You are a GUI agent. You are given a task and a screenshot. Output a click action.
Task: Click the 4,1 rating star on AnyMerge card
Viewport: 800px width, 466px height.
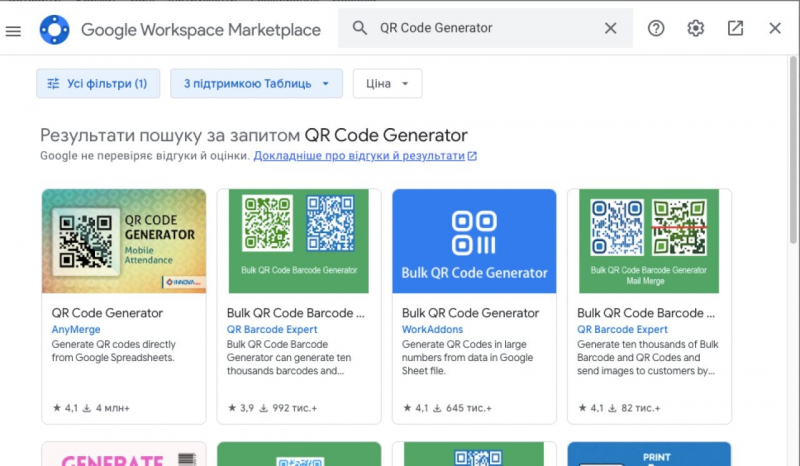pos(57,408)
